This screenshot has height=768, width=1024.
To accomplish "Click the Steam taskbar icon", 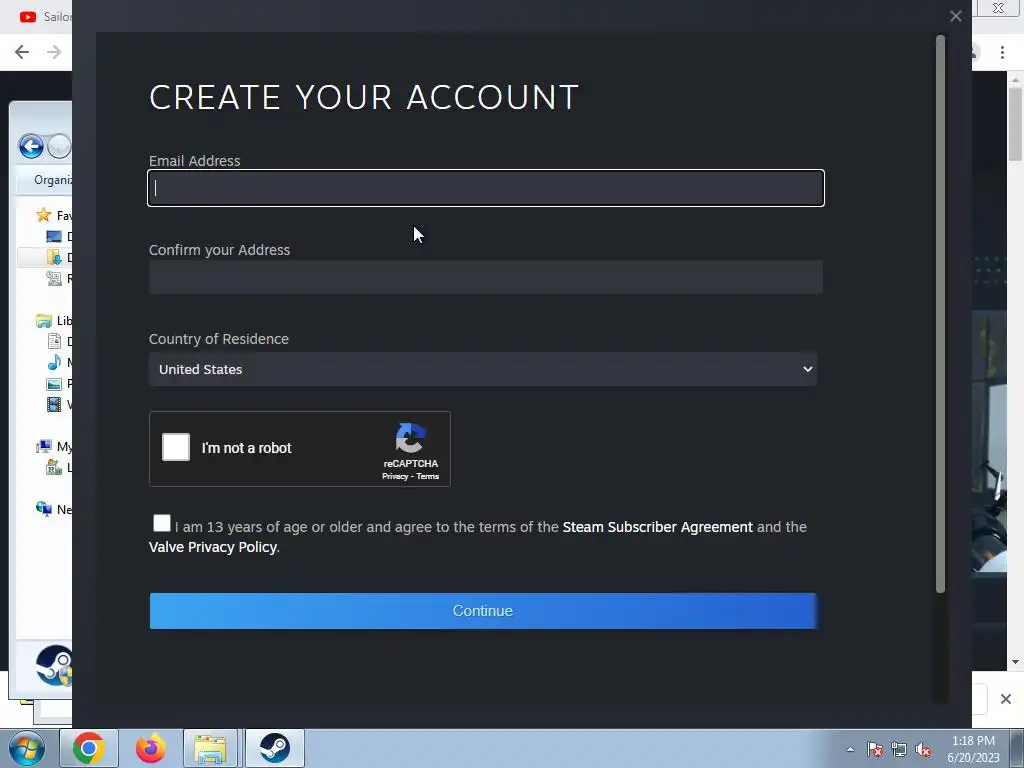I will [x=275, y=748].
